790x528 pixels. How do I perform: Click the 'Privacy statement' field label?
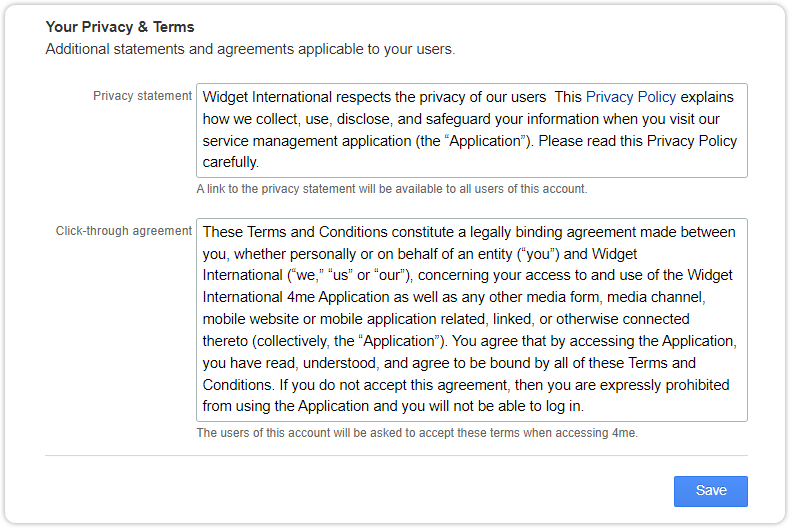pyautogui.click(x=142, y=96)
